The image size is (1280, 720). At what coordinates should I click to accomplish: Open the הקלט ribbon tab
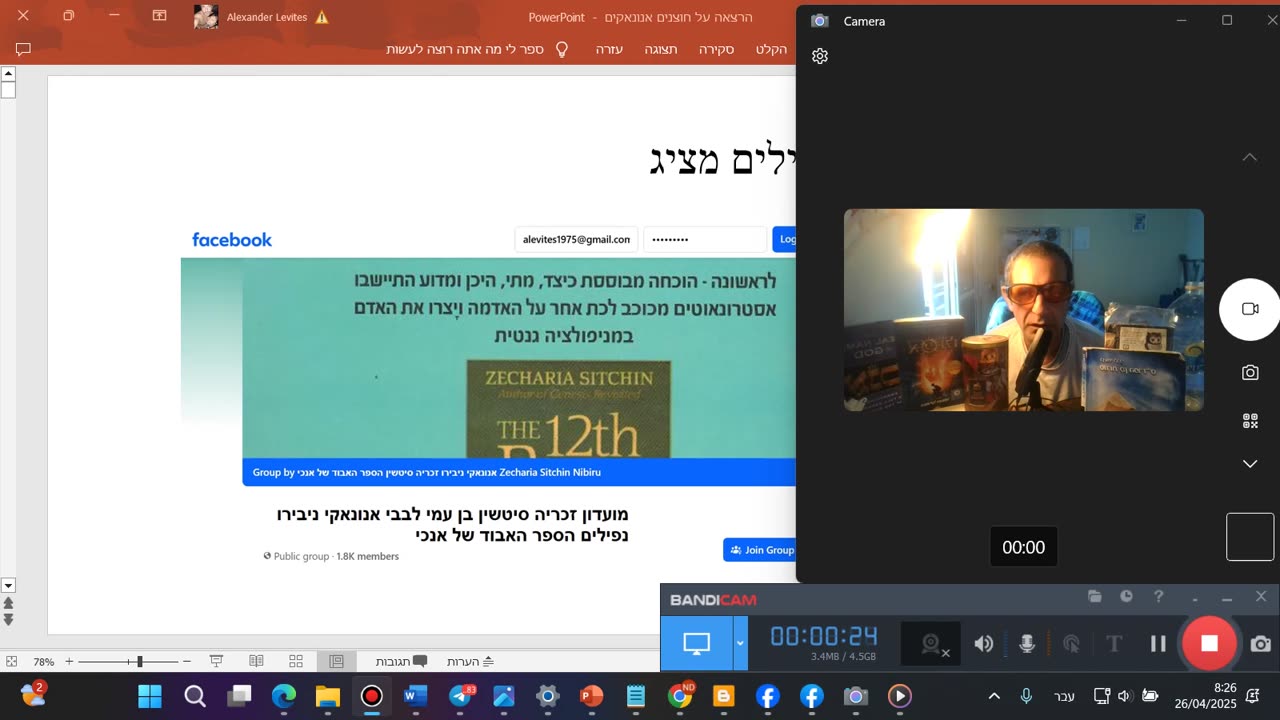(772, 49)
